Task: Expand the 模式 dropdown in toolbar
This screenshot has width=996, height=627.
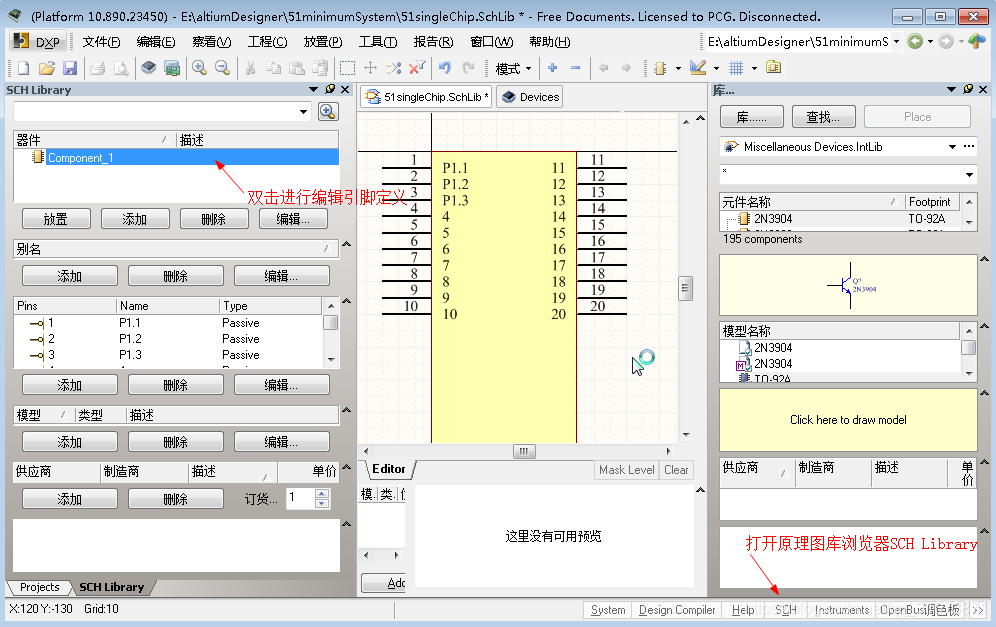Action: (529, 68)
